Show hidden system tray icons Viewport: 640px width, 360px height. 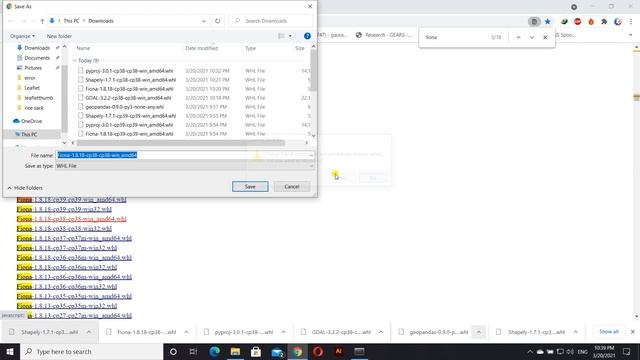coord(530,351)
